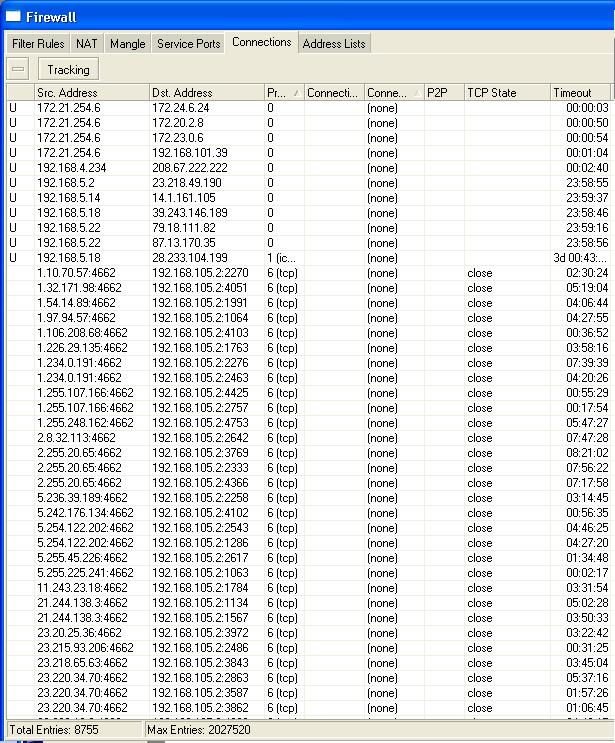Select destination 39.243.146.189
Image resolution: width=615 pixels, height=743 pixels.
190,213
